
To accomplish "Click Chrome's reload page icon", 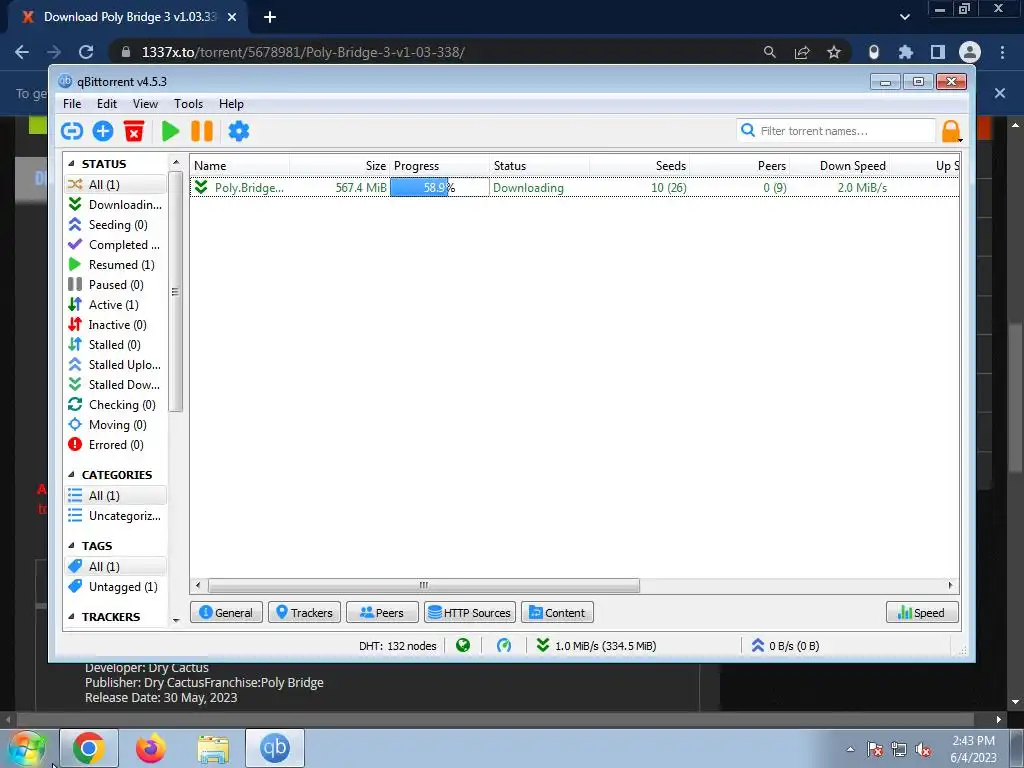I will [86, 52].
